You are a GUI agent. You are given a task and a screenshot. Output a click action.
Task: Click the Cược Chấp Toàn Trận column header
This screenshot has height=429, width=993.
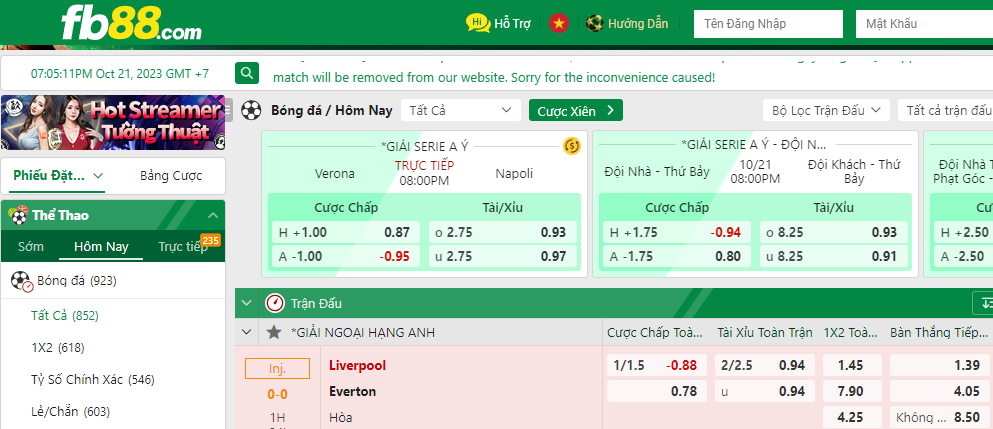(655, 332)
